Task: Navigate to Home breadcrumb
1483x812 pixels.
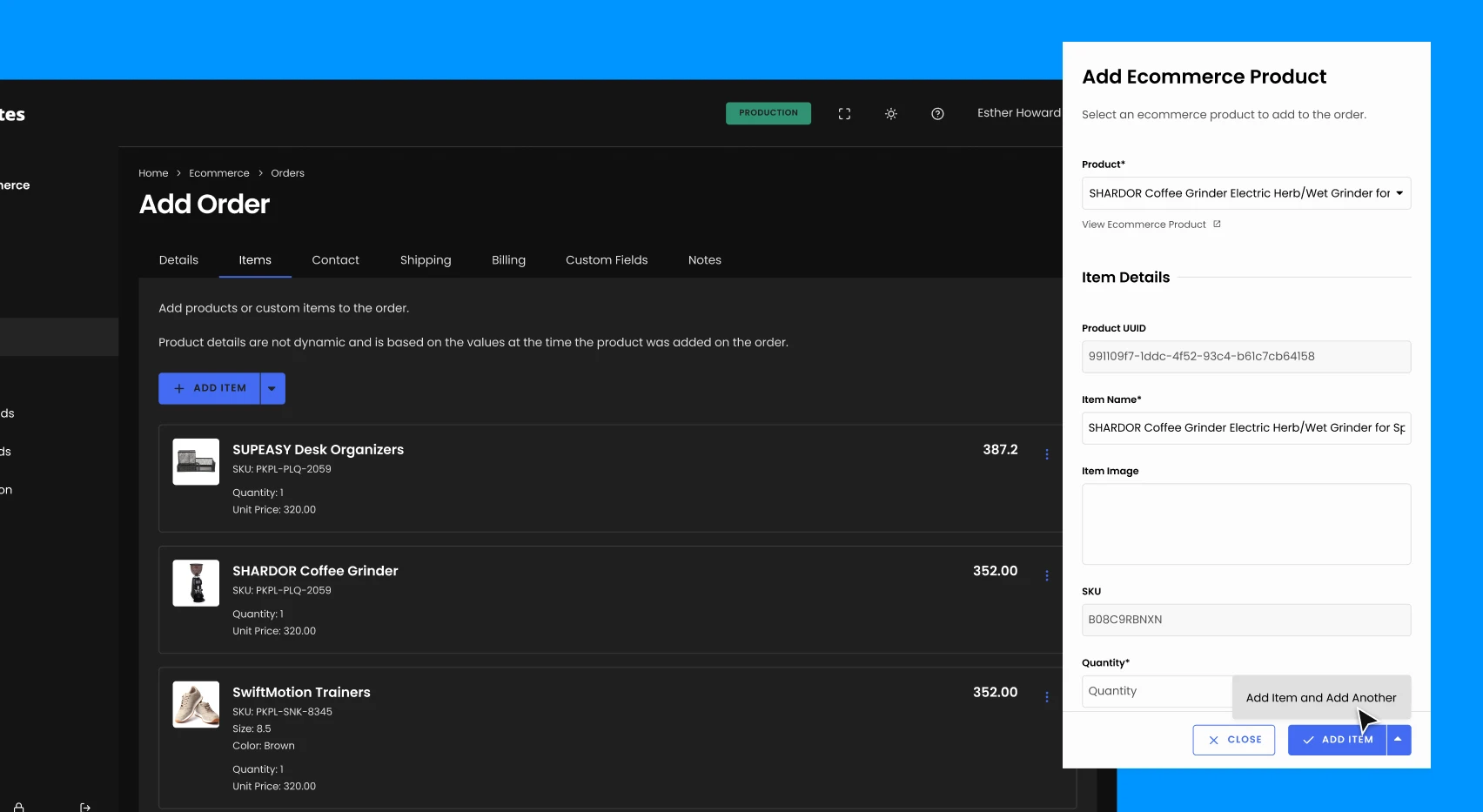Action: click(x=153, y=173)
